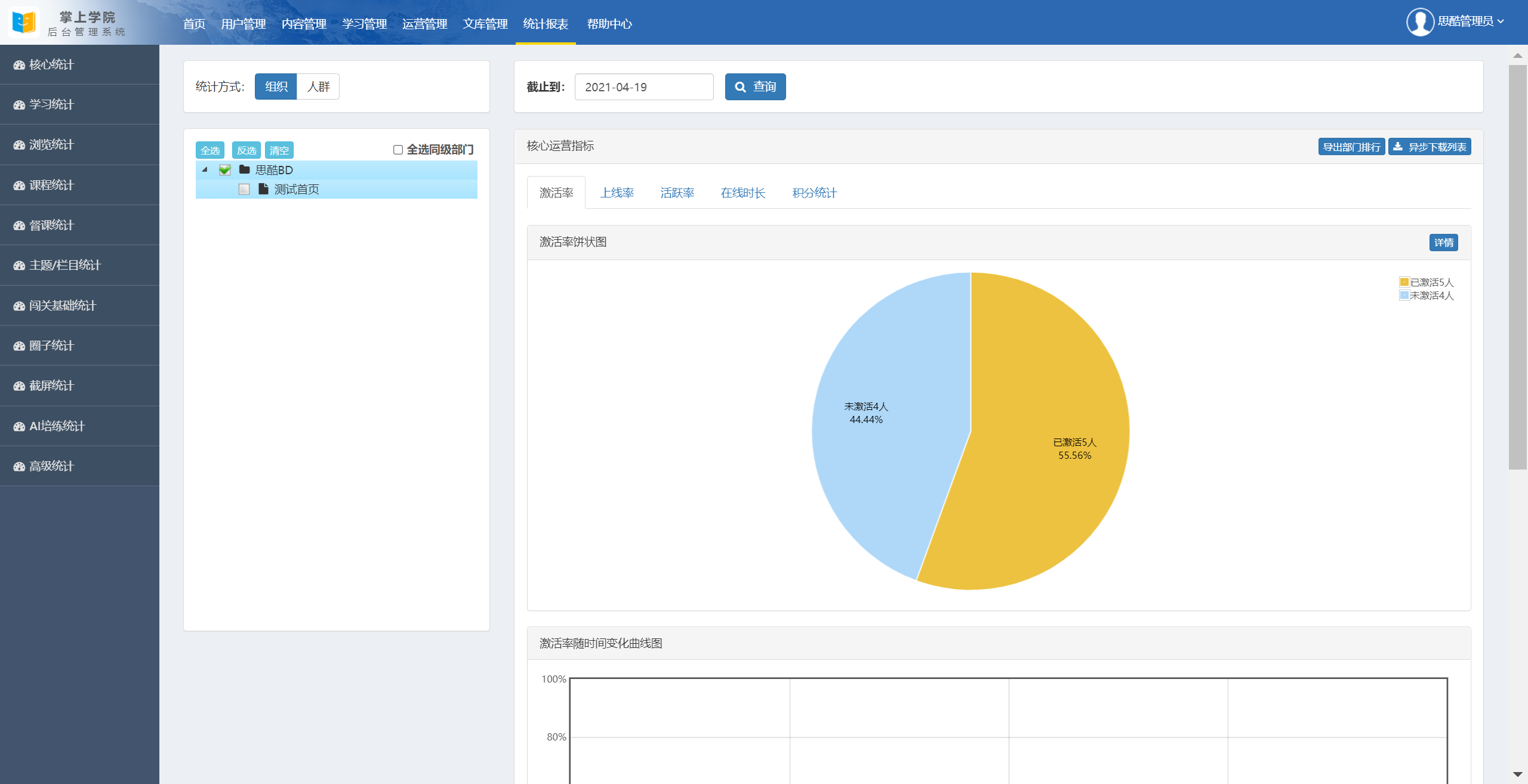This screenshot has width=1528, height=784.
Task: Click the 掌上学院 logo icon
Action: tap(24, 22)
